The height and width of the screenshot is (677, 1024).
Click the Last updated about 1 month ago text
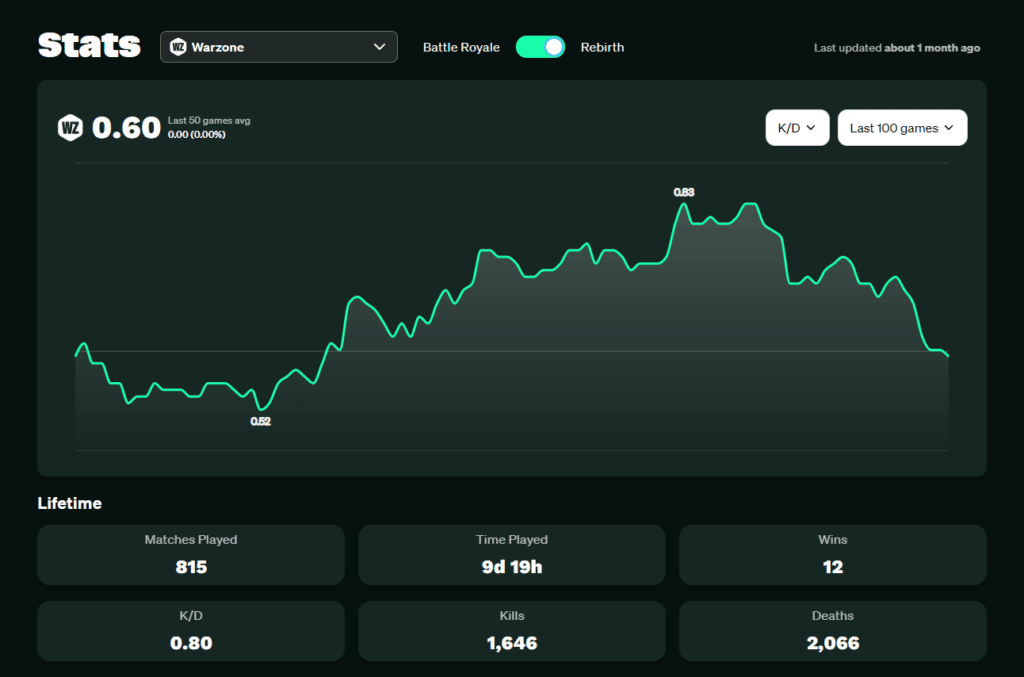click(897, 47)
